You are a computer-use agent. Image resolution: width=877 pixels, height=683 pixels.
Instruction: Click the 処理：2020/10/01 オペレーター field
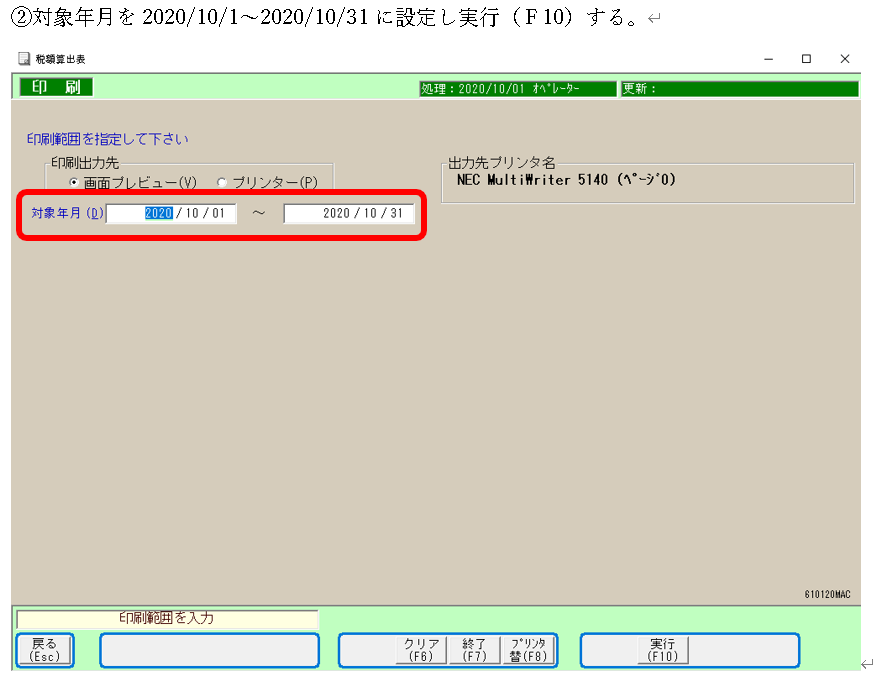coord(518,89)
